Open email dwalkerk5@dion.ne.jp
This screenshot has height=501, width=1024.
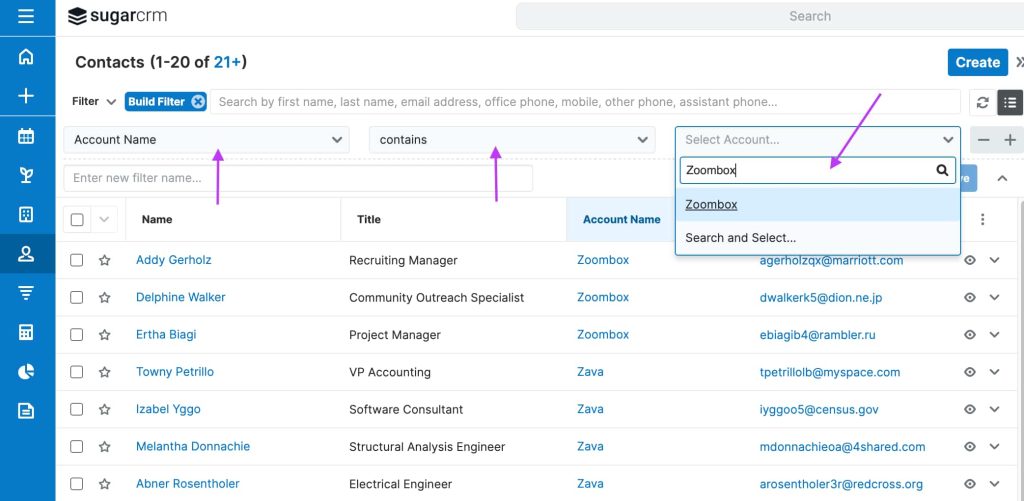[x=821, y=297]
